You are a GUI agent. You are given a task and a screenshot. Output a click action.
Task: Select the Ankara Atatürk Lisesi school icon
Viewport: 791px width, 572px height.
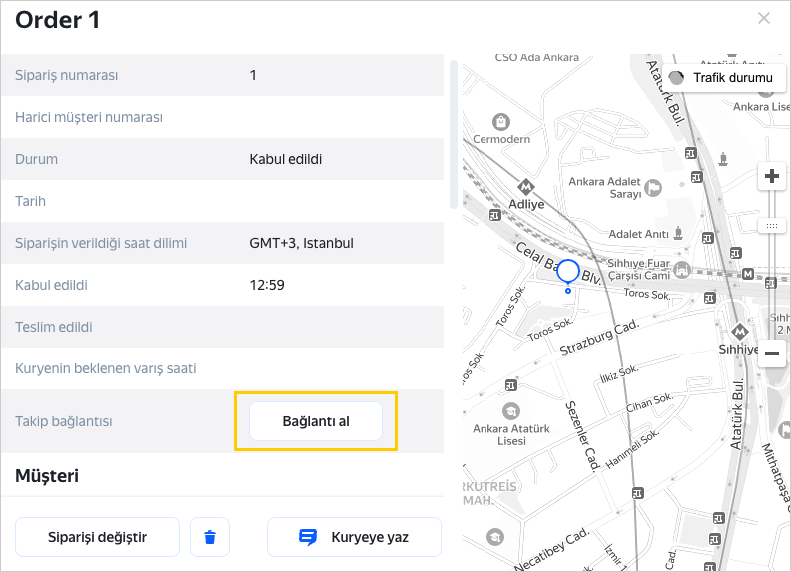[x=511, y=411]
